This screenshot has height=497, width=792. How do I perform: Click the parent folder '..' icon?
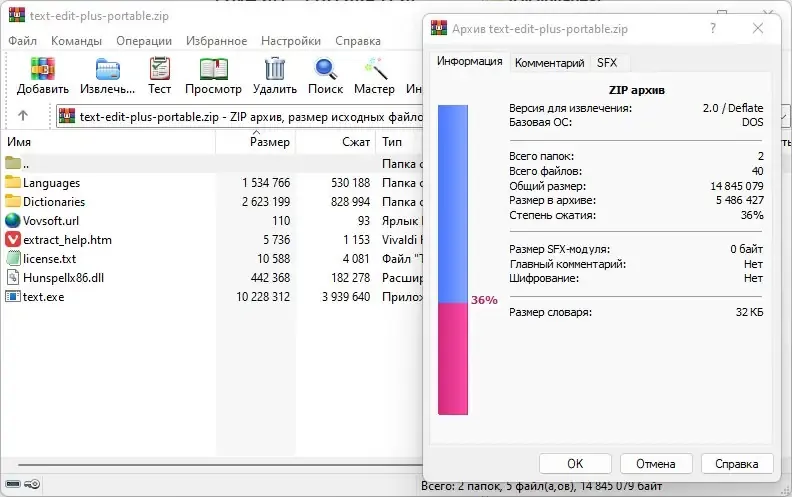point(13,163)
